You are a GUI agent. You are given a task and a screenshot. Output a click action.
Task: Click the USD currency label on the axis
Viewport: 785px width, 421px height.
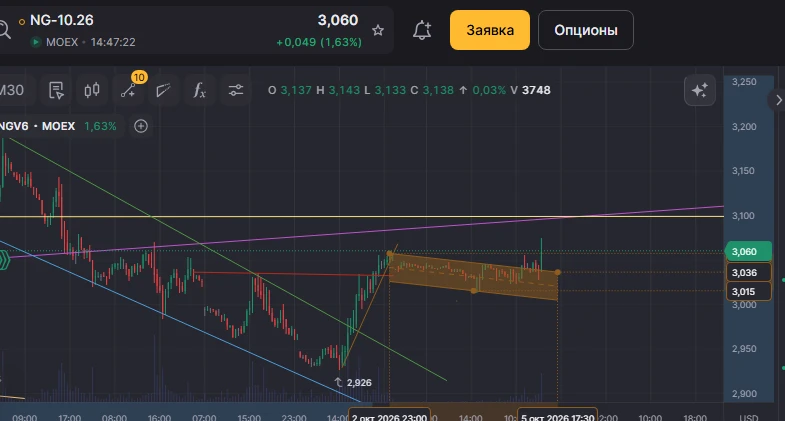click(x=749, y=417)
